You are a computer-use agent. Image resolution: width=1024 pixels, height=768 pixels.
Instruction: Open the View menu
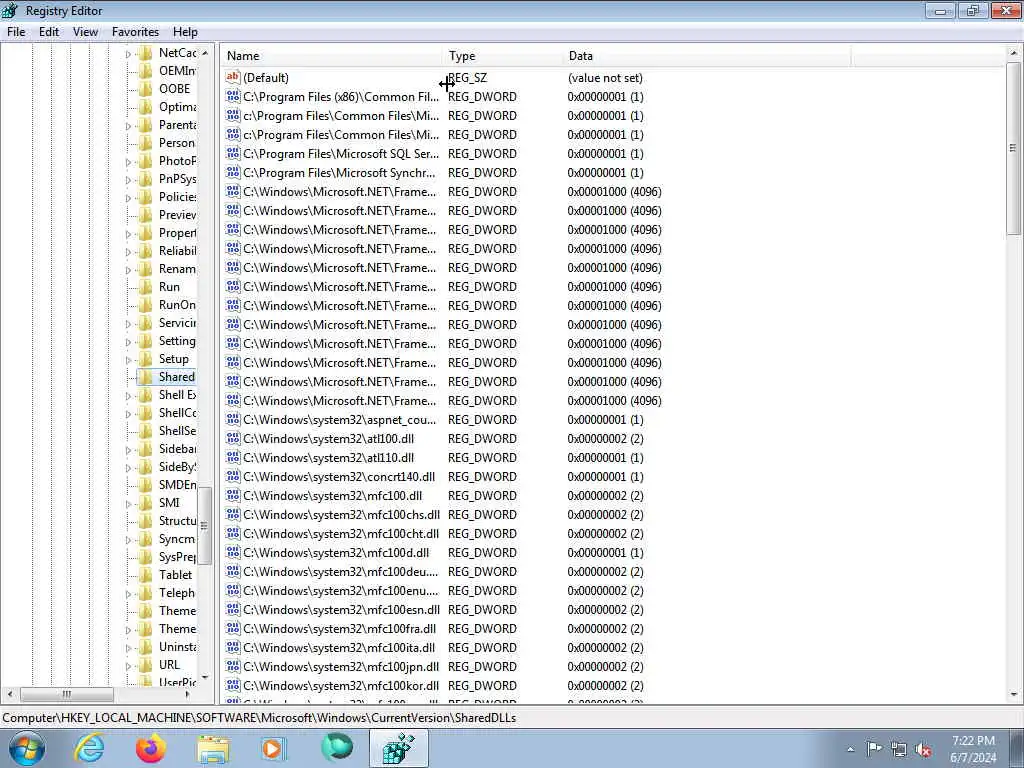pyautogui.click(x=85, y=32)
